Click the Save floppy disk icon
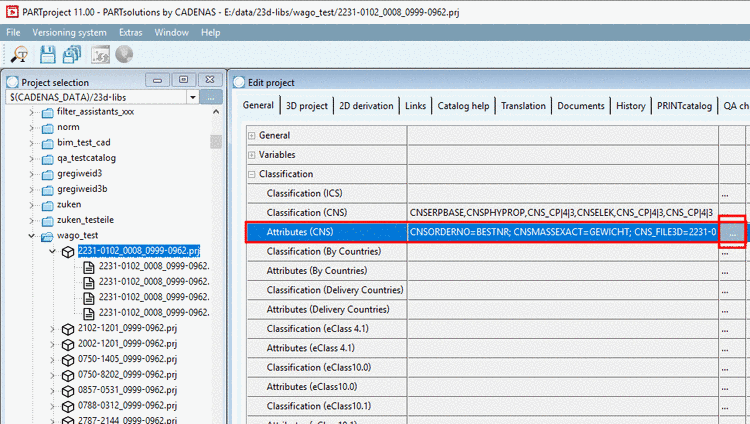750x424 pixels. (x=47, y=55)
